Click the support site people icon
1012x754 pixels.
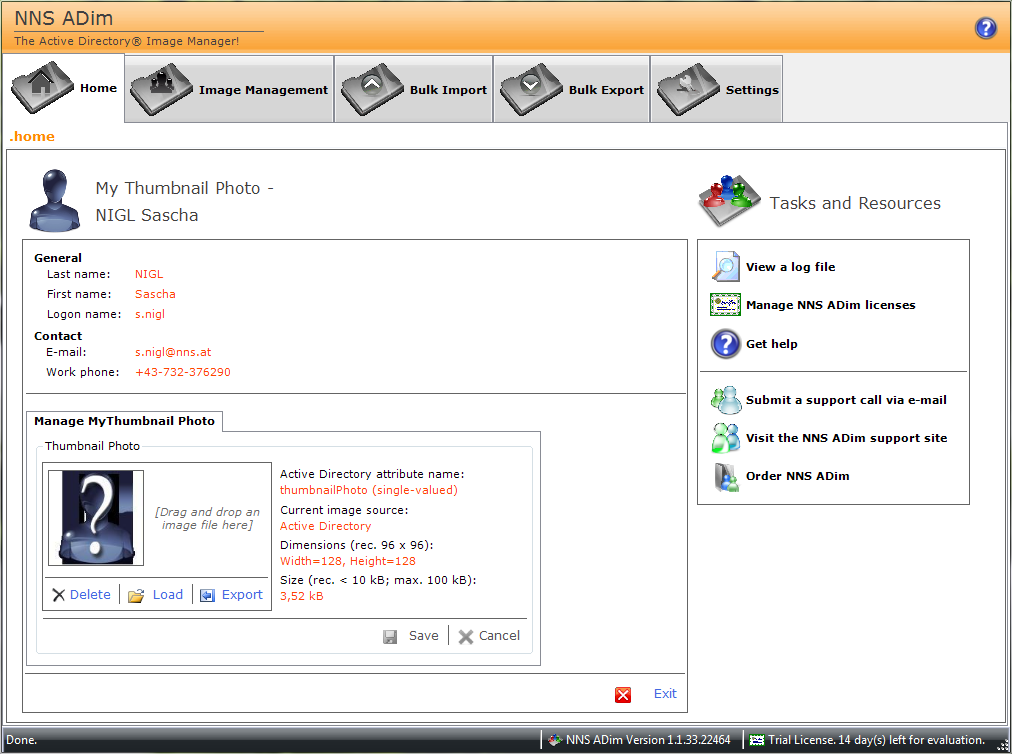(x=726, y=438)
